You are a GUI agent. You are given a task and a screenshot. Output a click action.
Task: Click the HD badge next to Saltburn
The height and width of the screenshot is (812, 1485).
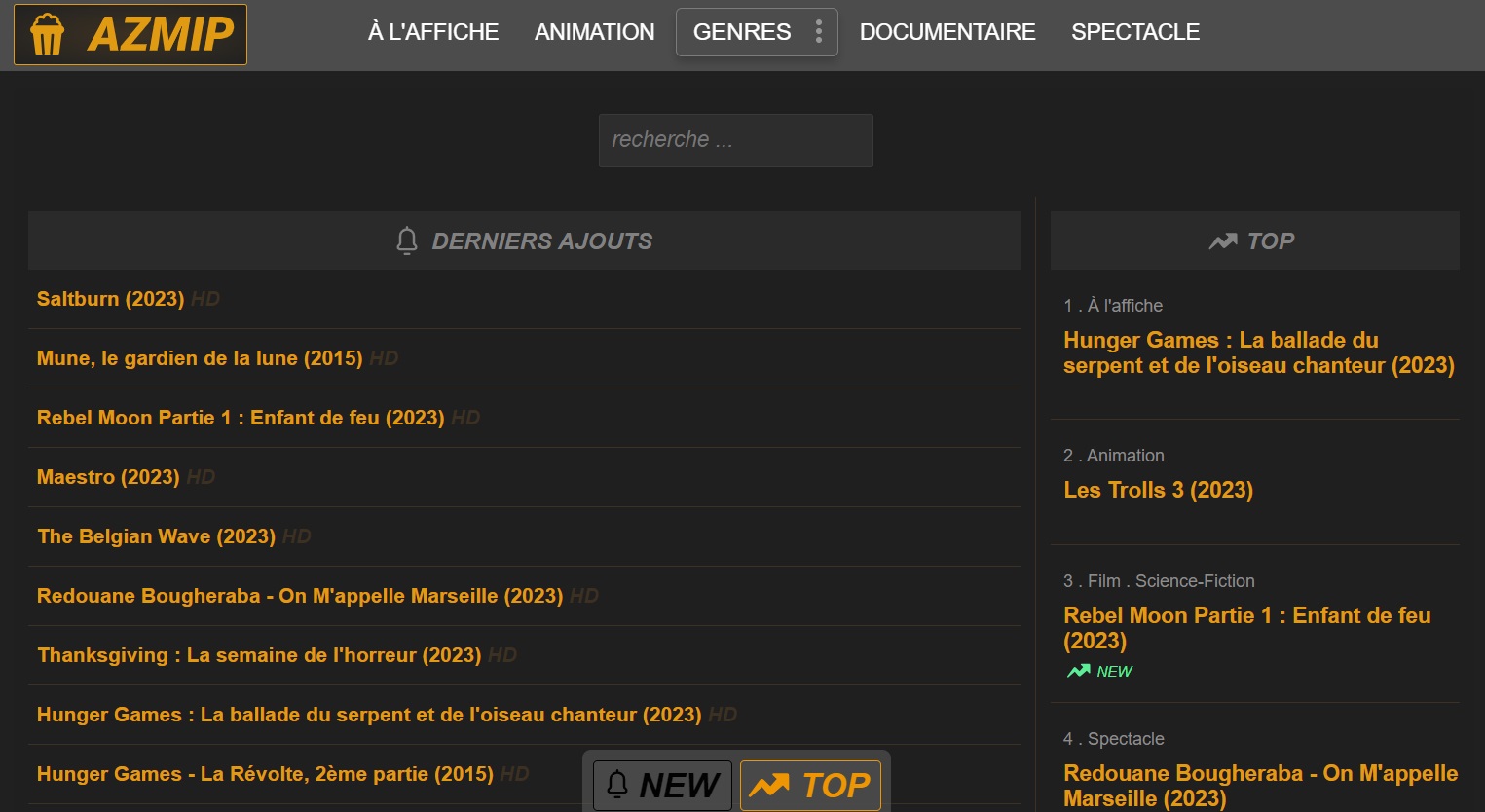pos(205,299)
